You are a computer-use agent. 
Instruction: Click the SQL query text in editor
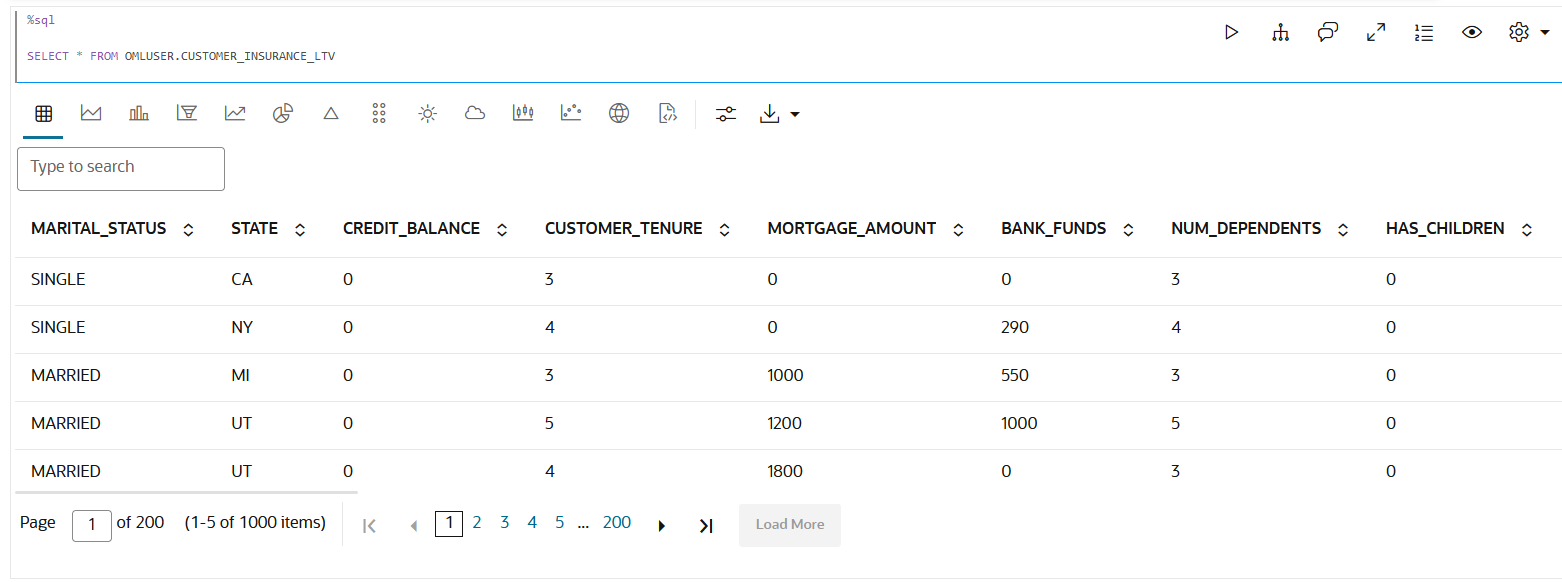[x=181, y=56]
